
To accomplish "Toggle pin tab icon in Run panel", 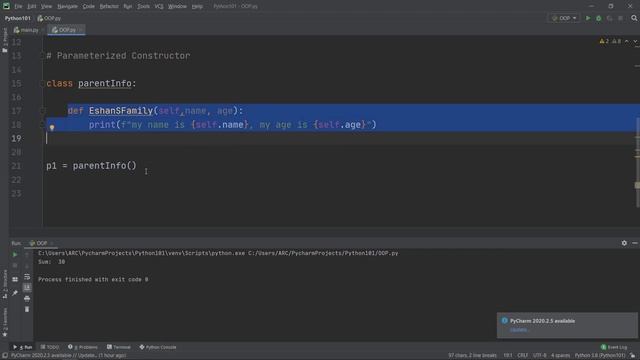I will (15, 293).
